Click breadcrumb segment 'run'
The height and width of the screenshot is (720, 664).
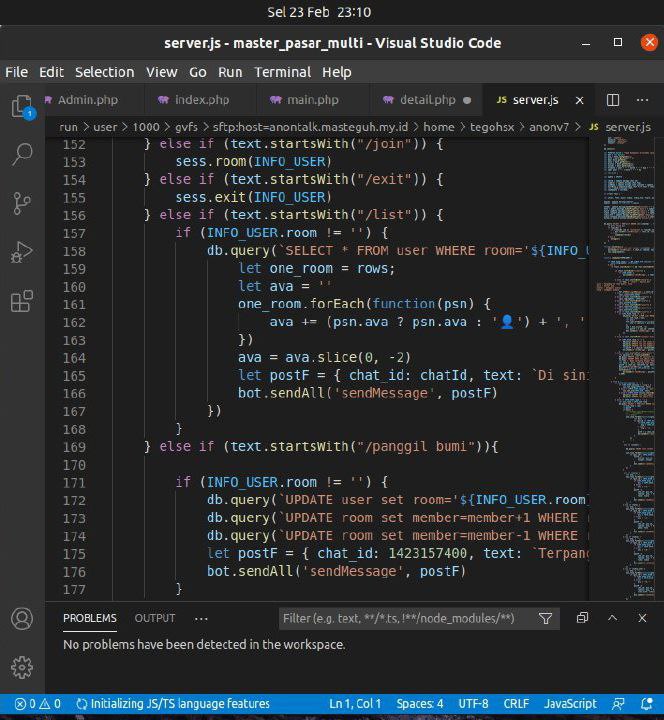coord(68,127)
